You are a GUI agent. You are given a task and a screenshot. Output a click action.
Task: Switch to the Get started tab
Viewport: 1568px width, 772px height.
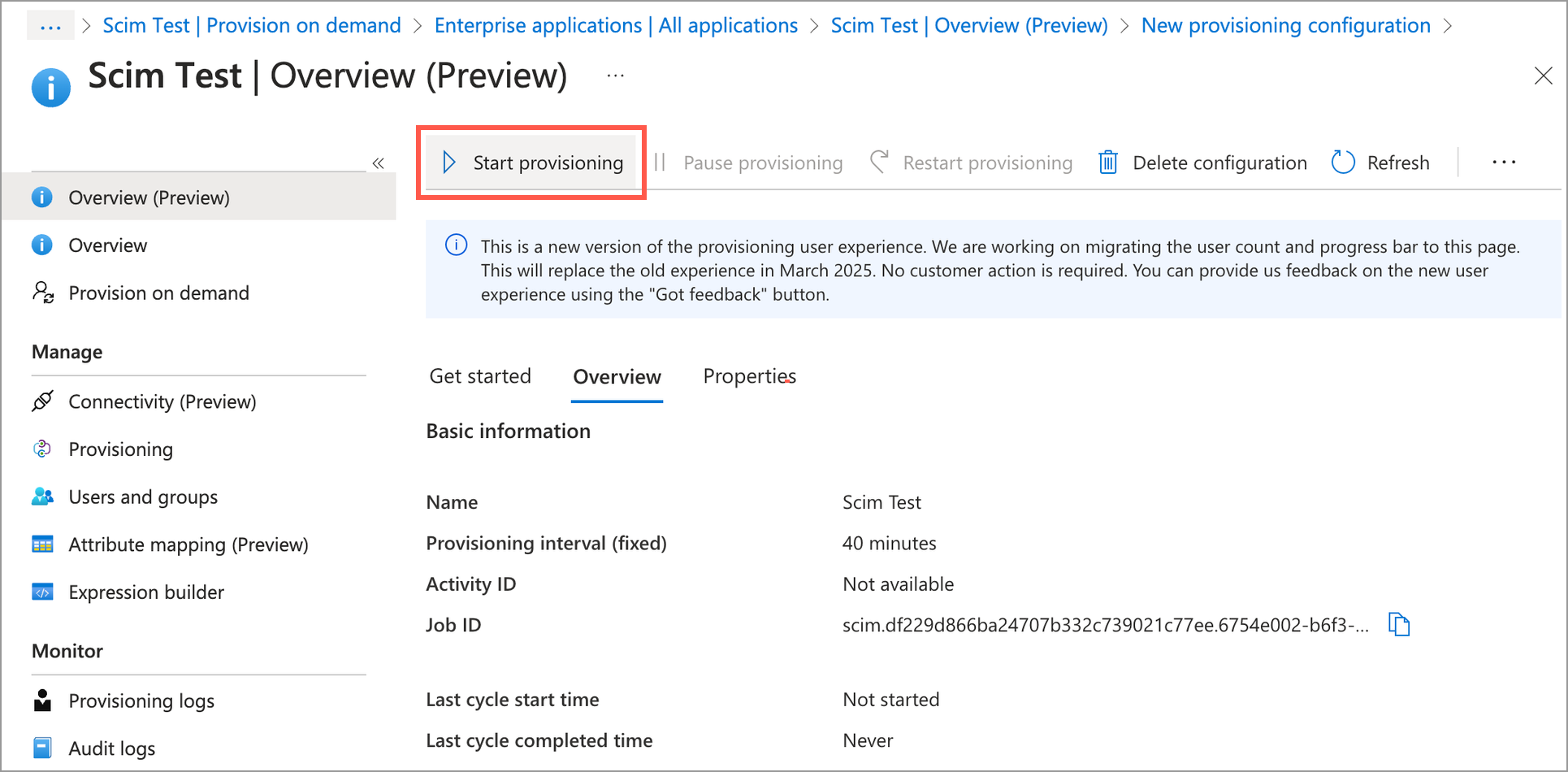point(480,376)
